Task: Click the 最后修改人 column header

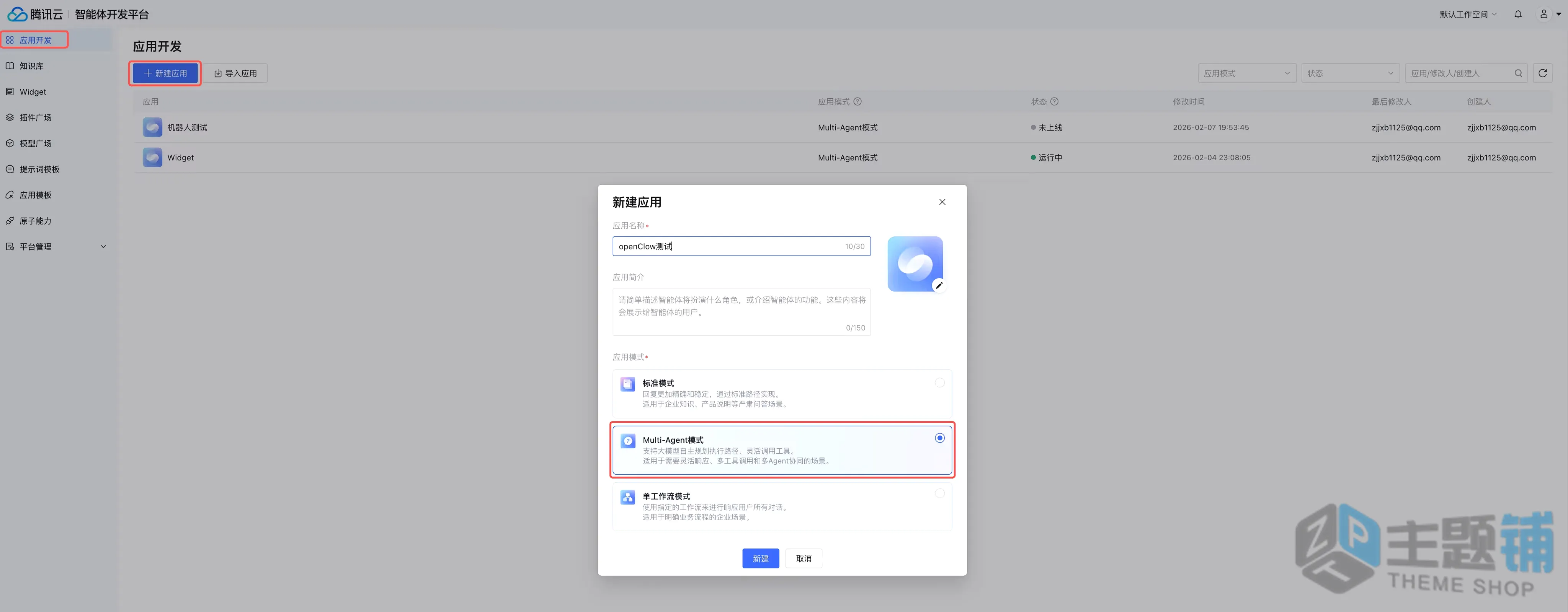Action: pos(1391,102)
